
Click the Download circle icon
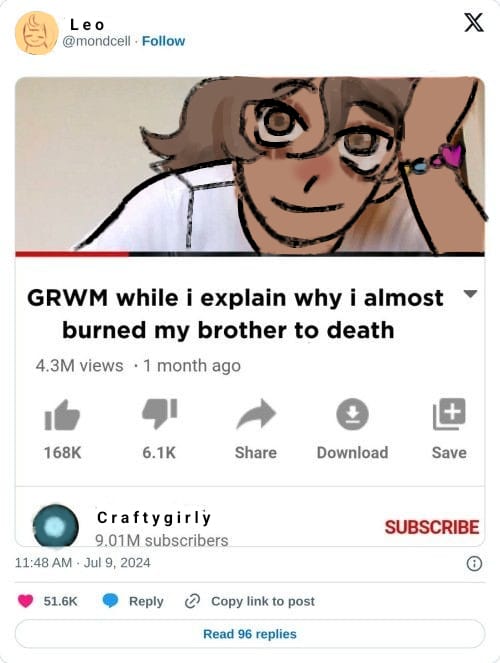click(x=352, y=414)
